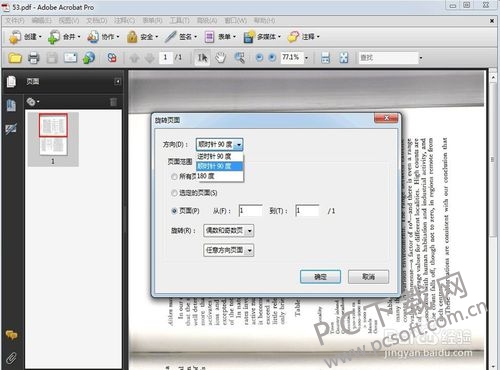Click the previous page arrow

(x=134, y=58)
